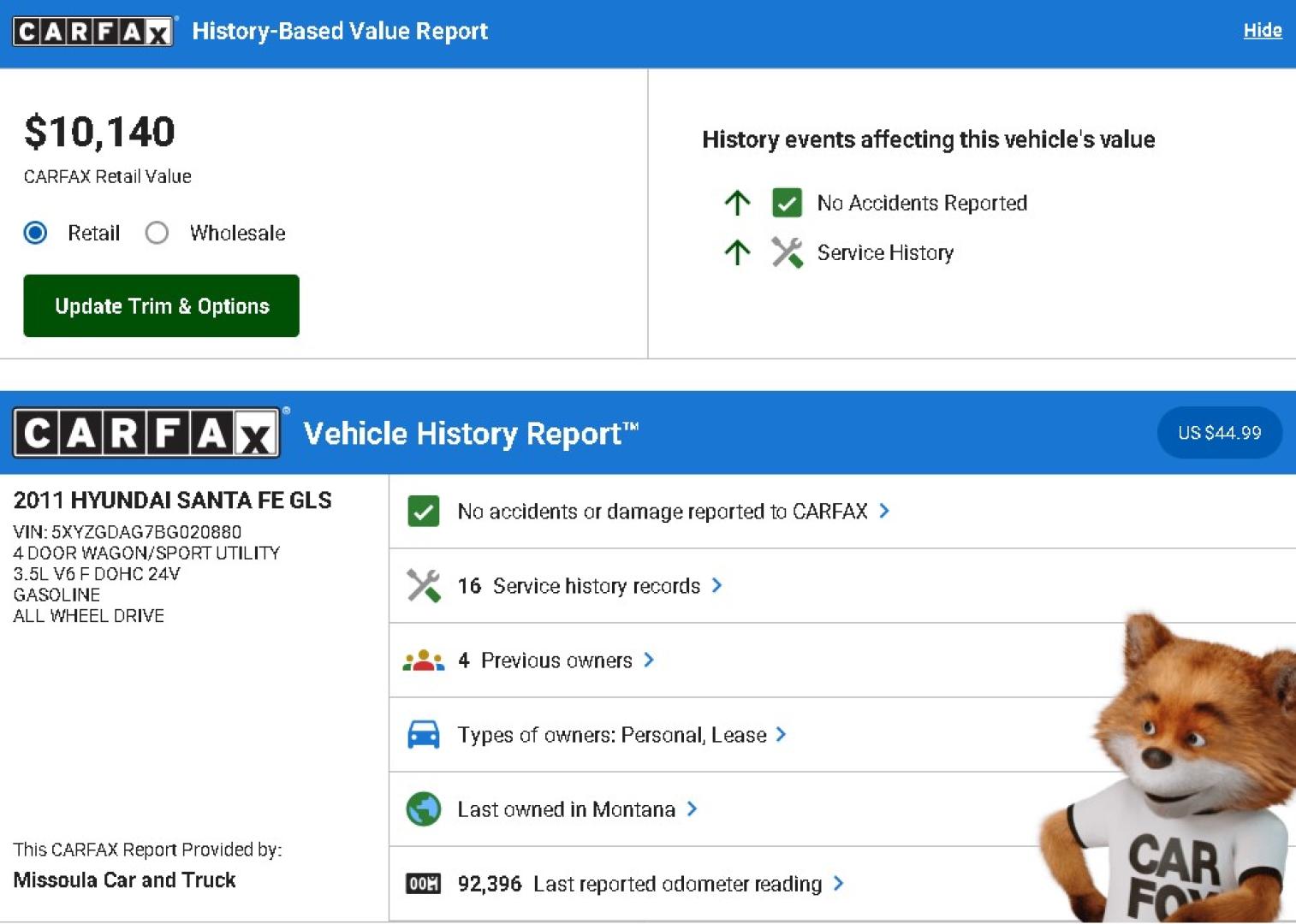The image size is (1296, 924).
Task: Open Last owned in Montana row
Action: pyautogui.click(x=842, y=809)
